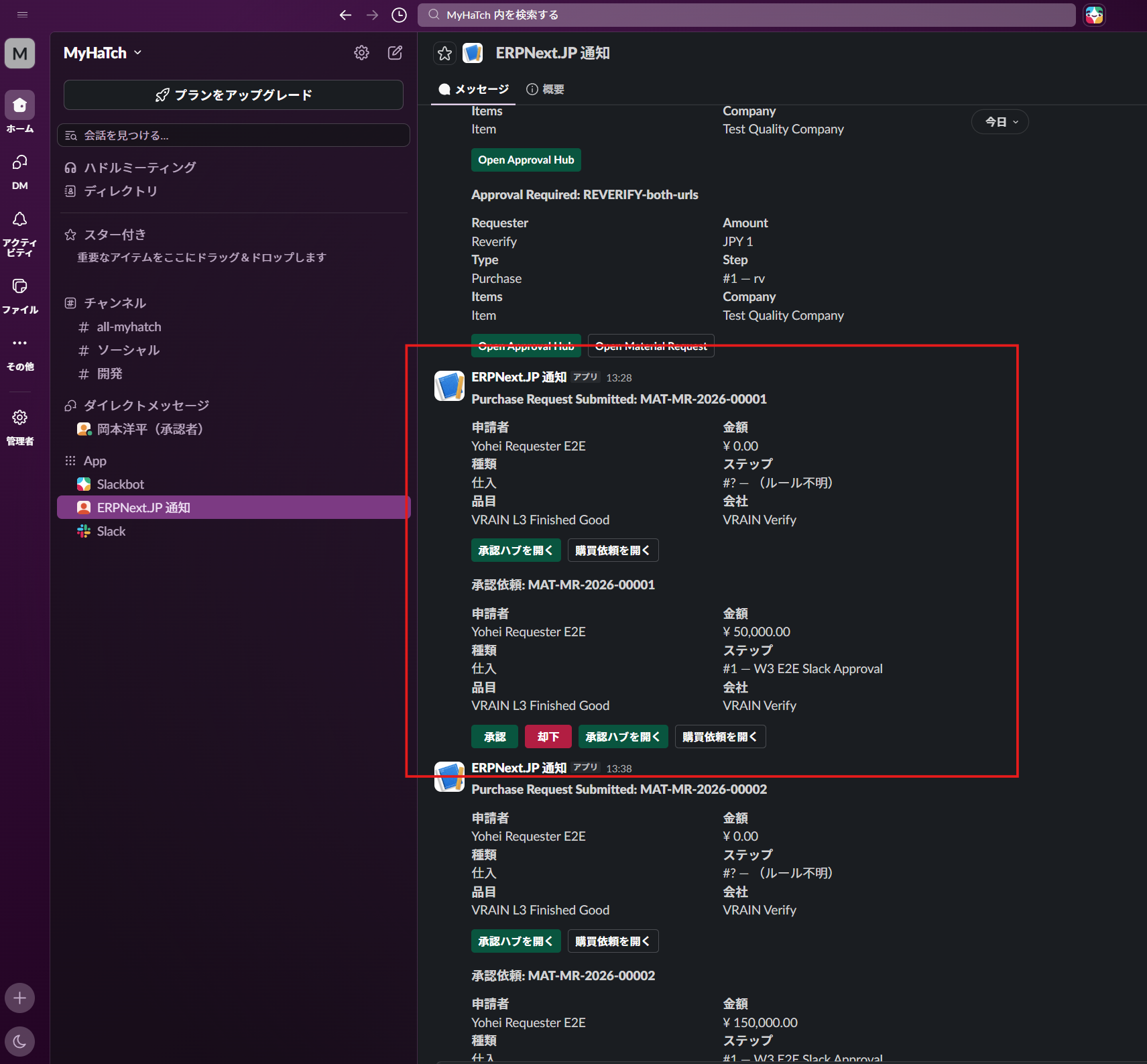The height and width of the screenshot is (1064, 1147).
Task: Open sidebar preferences gear next to MyHaTch
Action: click(361, 53)
